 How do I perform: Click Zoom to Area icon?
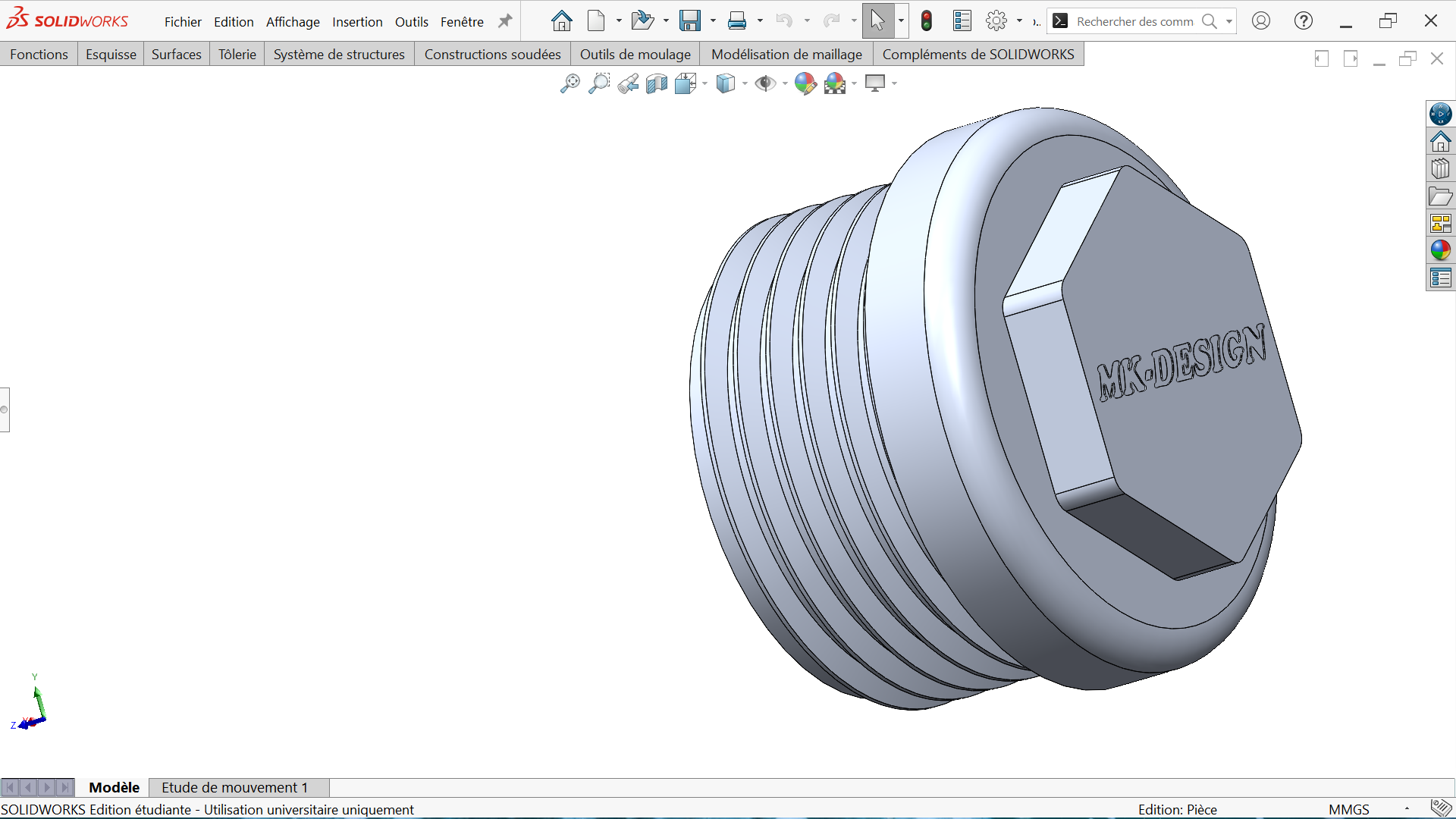click(x=599, y=83)
